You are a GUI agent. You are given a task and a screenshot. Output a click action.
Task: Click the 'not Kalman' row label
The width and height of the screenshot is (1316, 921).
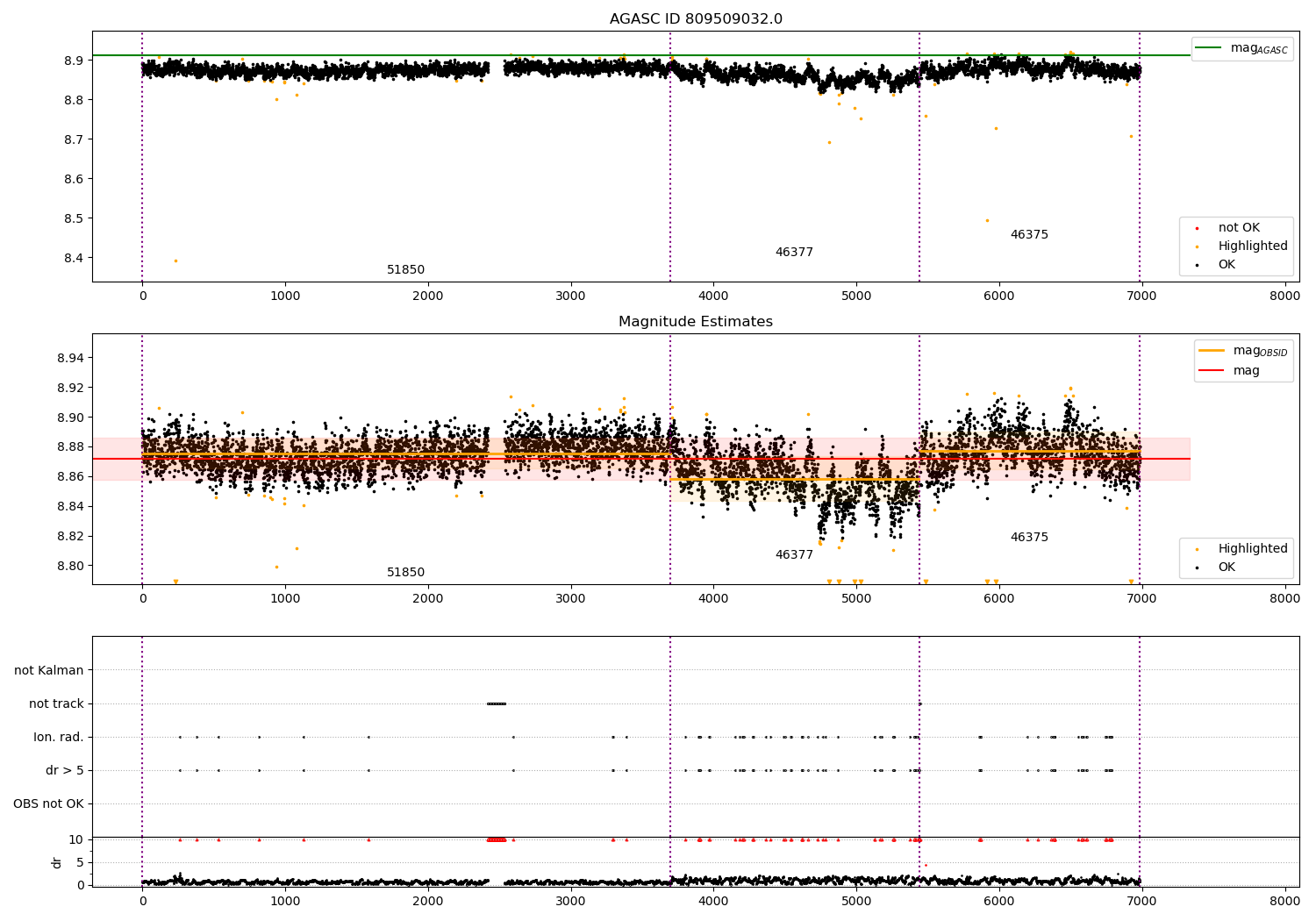pos(49,671)
